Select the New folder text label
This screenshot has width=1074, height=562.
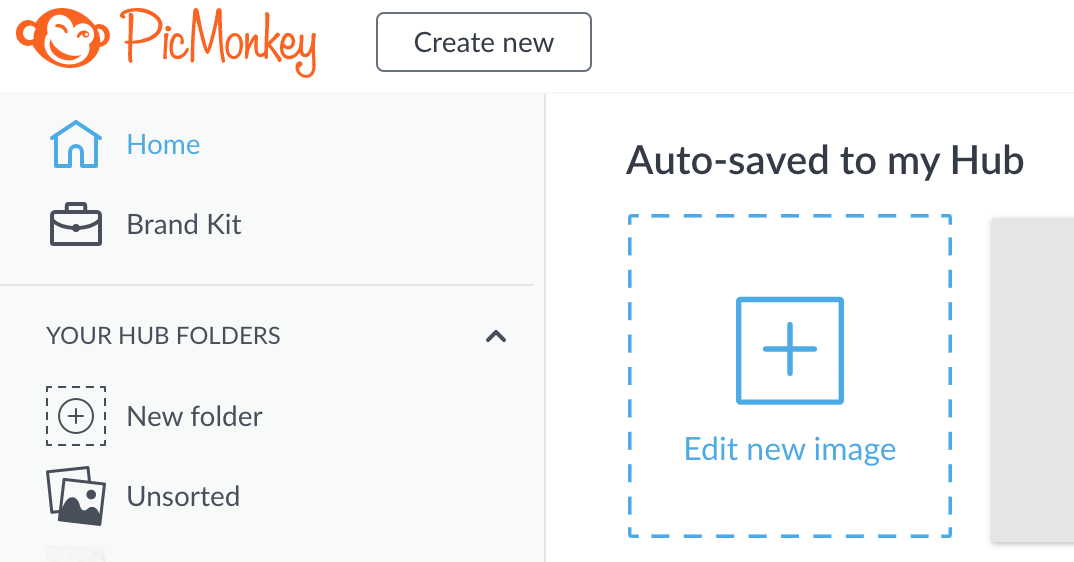click(195, 417)
